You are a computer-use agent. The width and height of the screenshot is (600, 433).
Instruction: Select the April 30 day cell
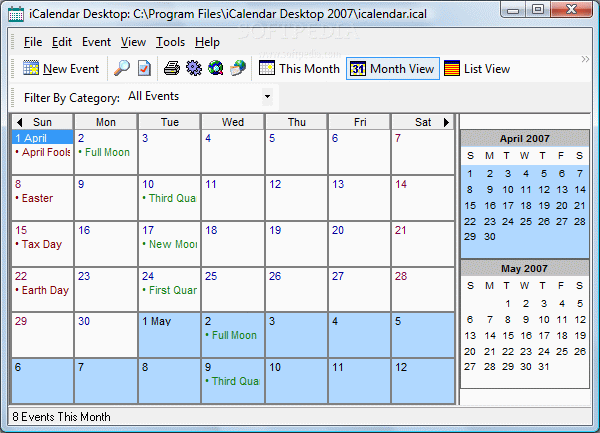click(106, 335)
